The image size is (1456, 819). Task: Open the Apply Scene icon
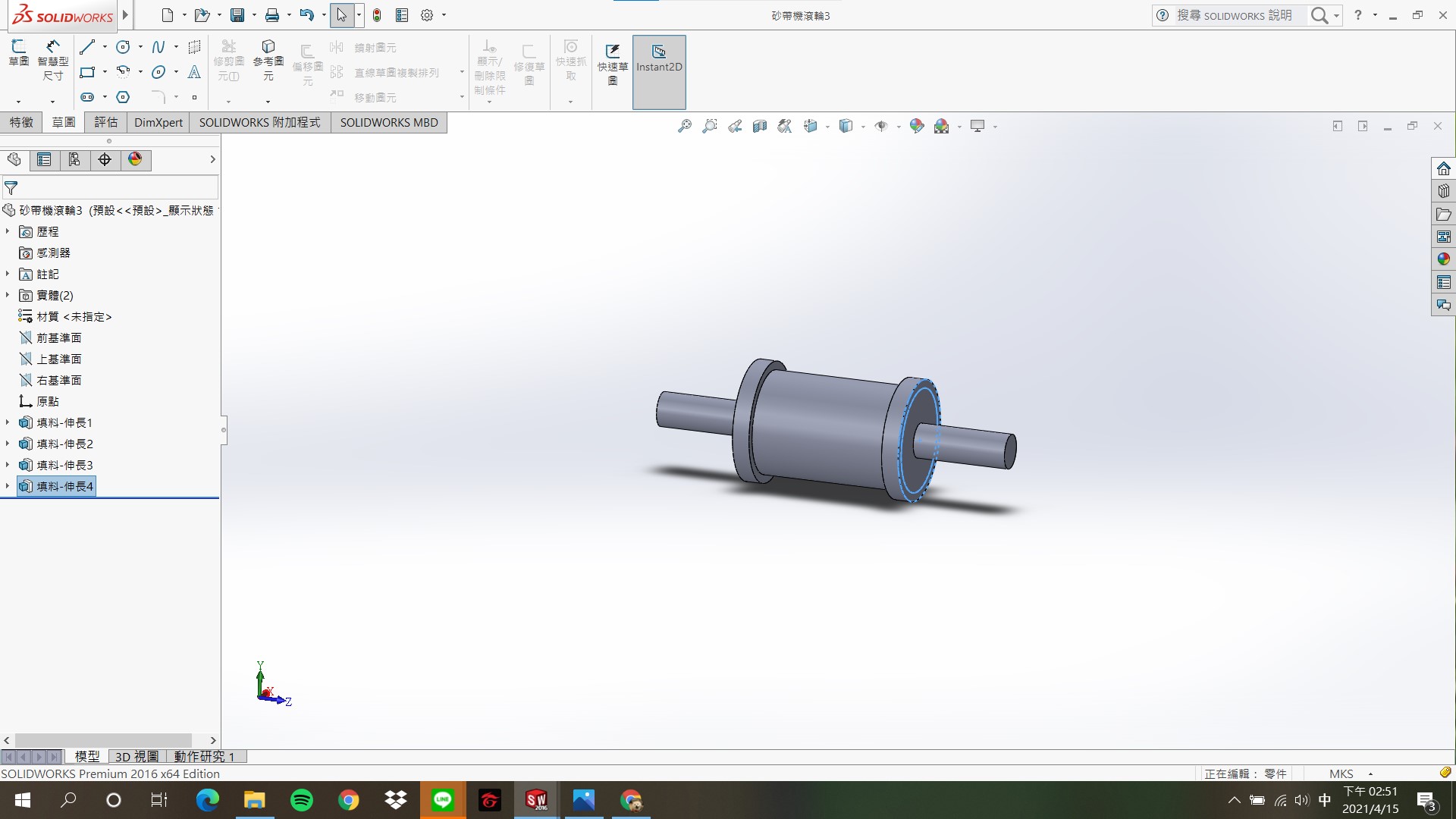tap(942, 126)
